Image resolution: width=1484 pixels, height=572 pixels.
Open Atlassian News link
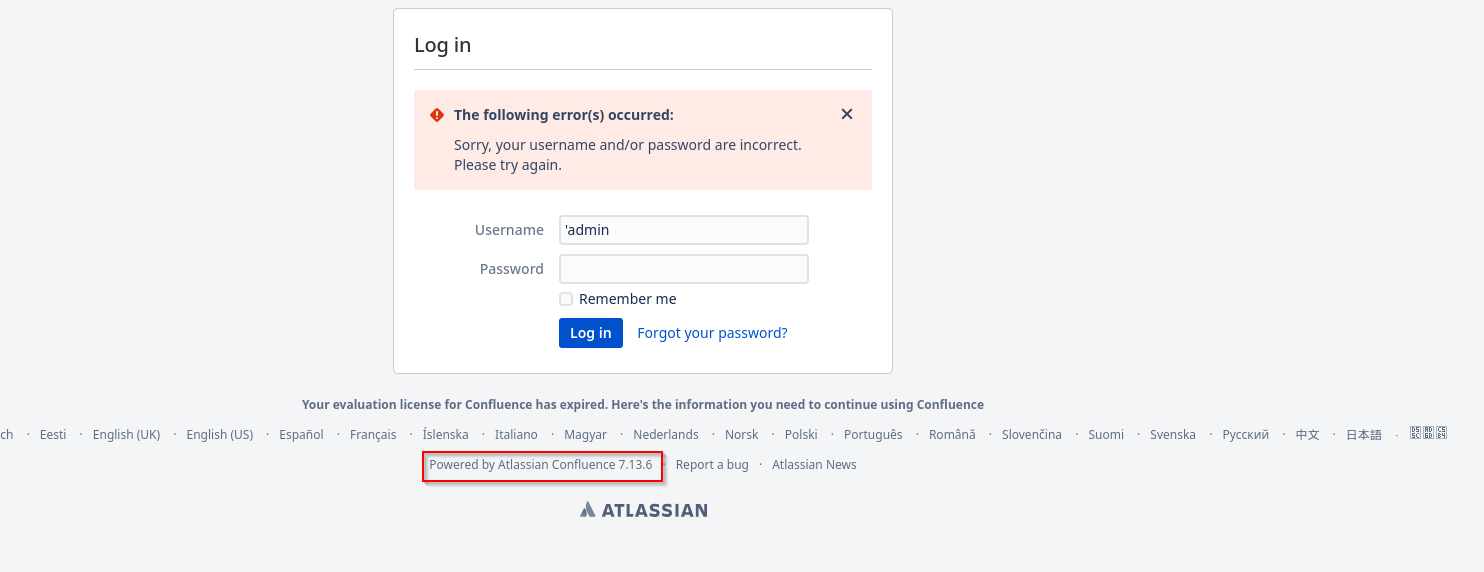[x=814, y=465]
